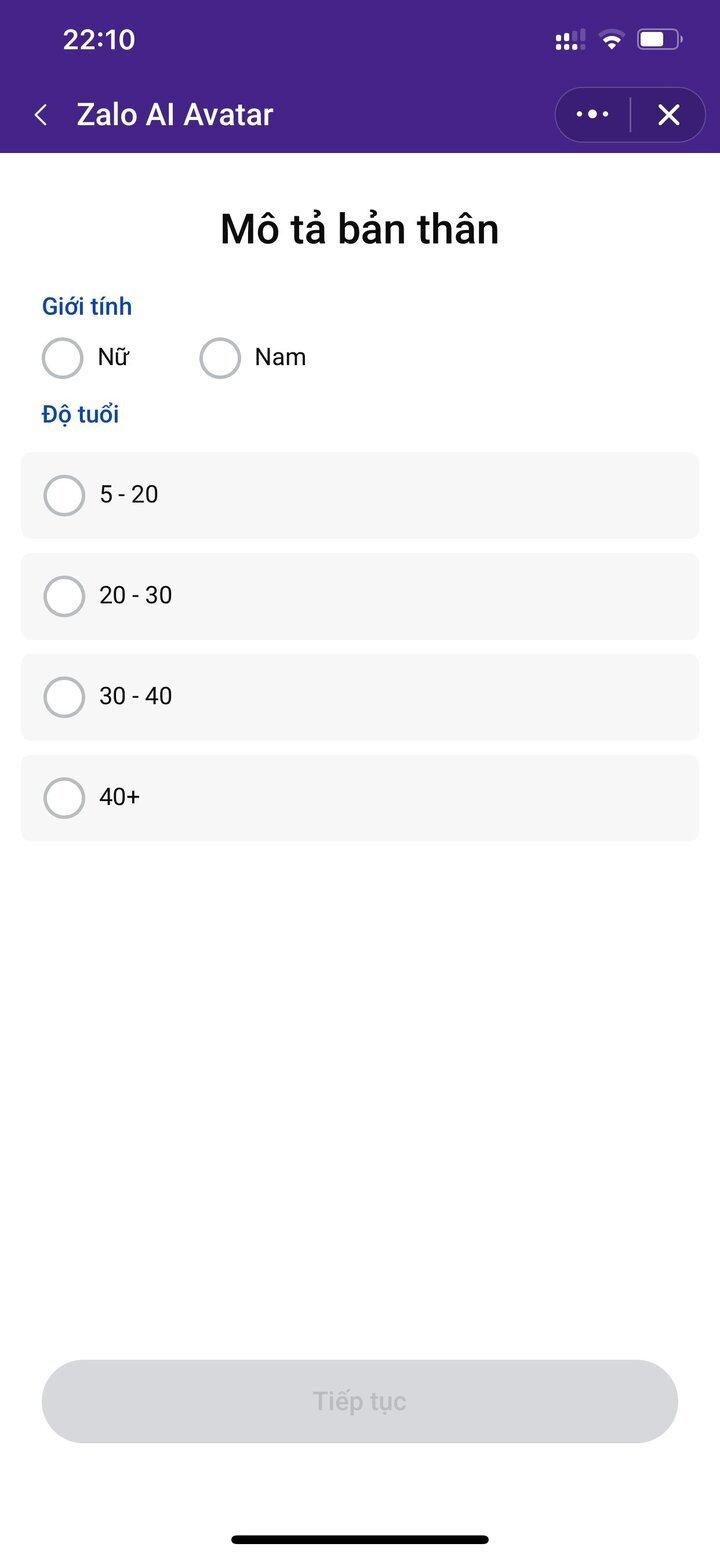Select the Nam gender radio button

[220, 358]
